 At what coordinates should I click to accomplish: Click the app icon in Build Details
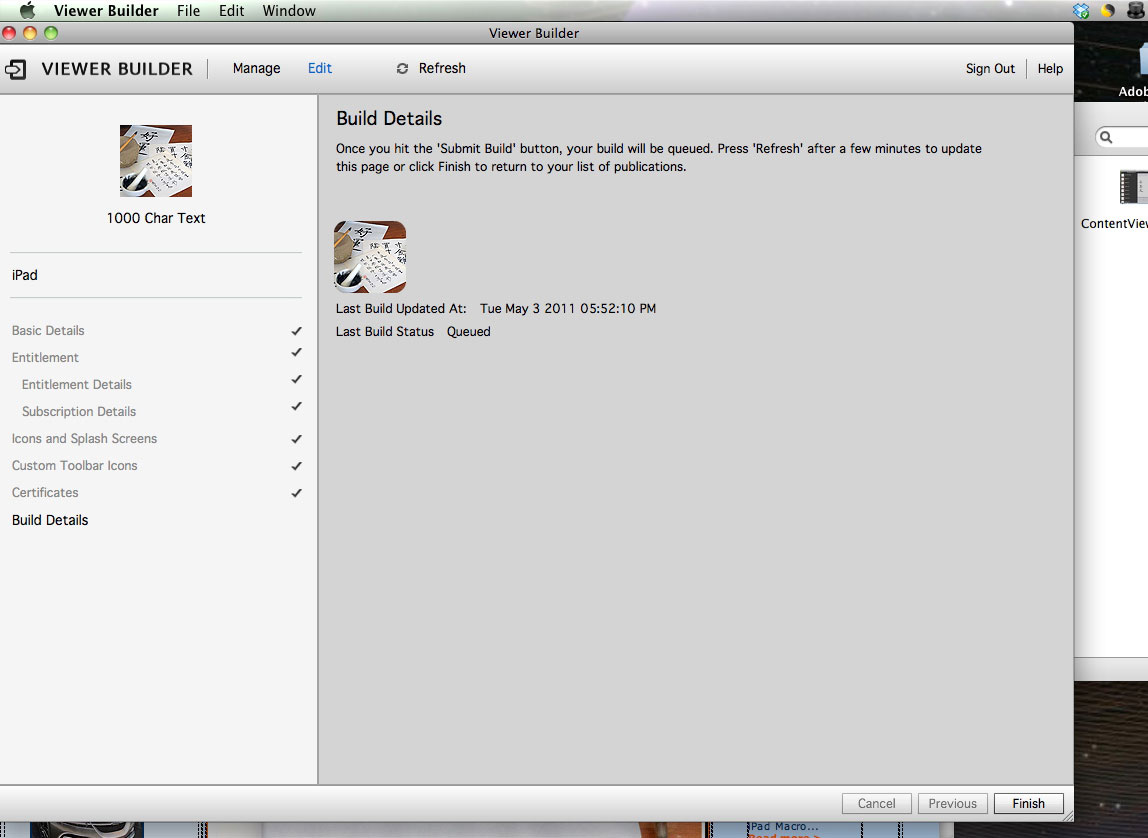[x=370, y=257]
